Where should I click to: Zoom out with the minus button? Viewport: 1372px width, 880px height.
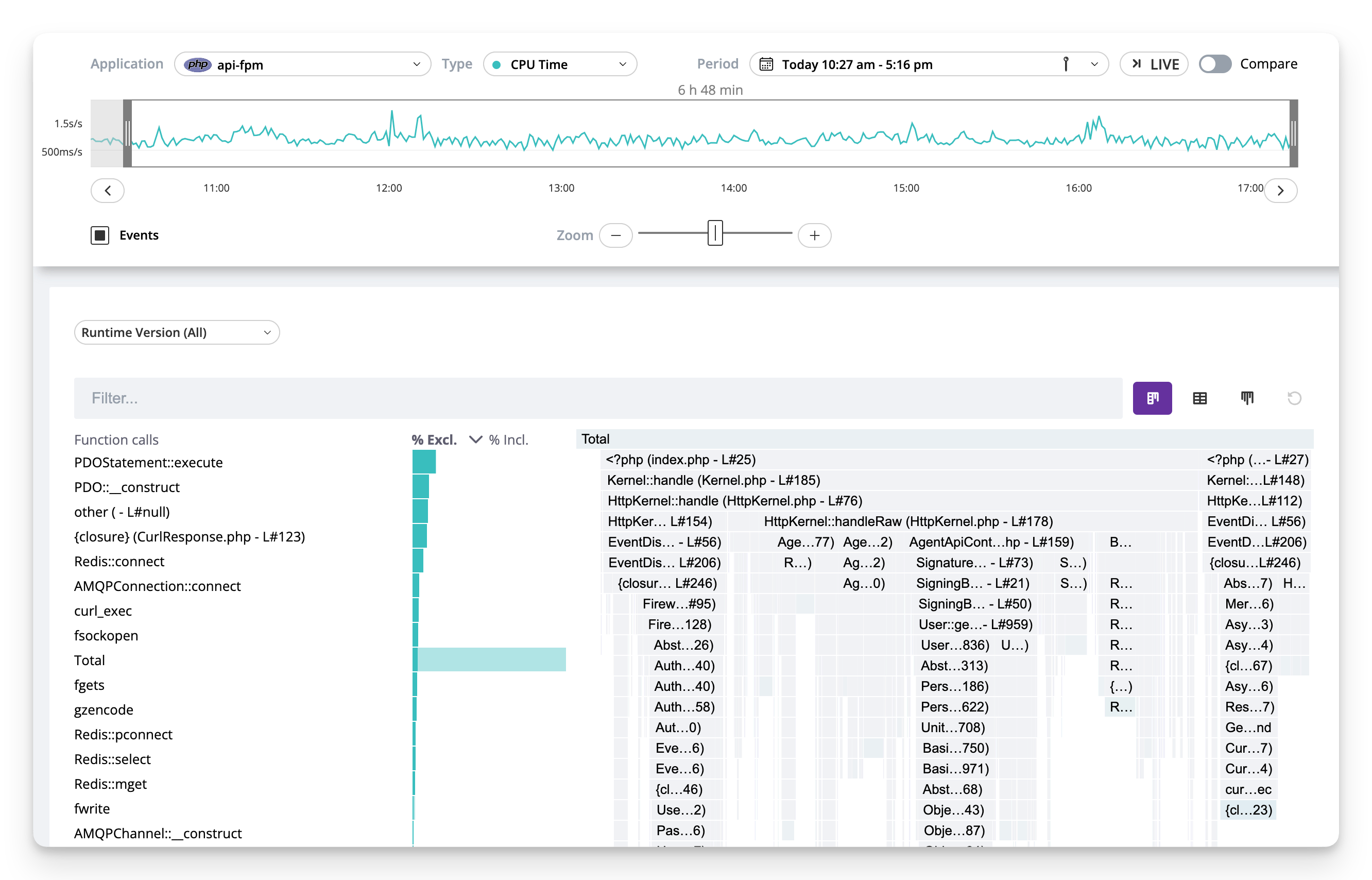(616, 235)
